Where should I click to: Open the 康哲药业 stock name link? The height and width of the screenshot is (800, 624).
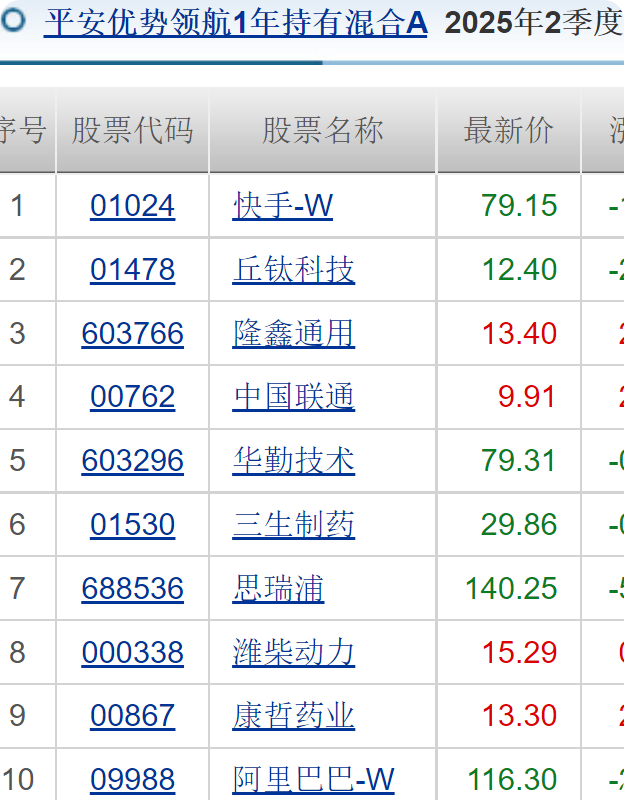coord(293,715)
